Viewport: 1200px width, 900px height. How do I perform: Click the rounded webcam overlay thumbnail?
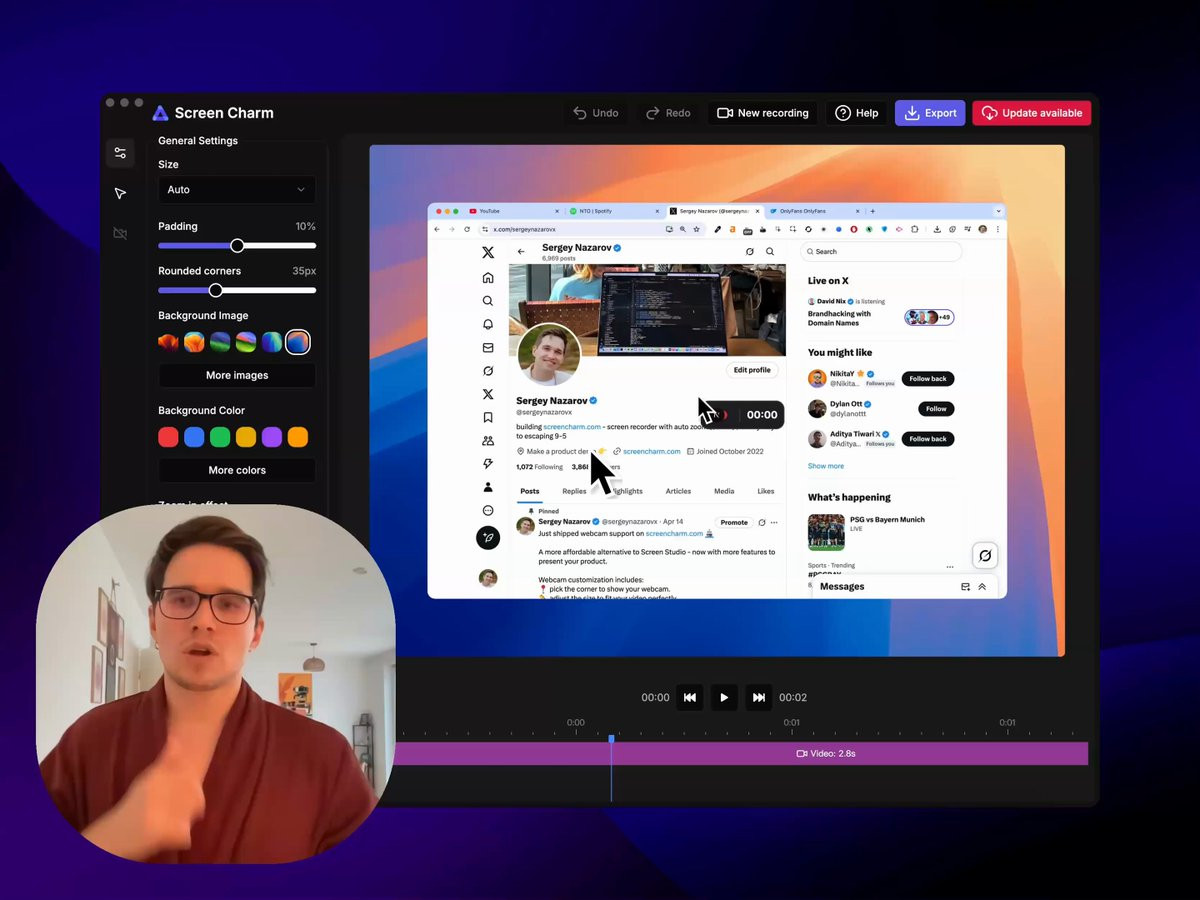(x=216, y=684)
